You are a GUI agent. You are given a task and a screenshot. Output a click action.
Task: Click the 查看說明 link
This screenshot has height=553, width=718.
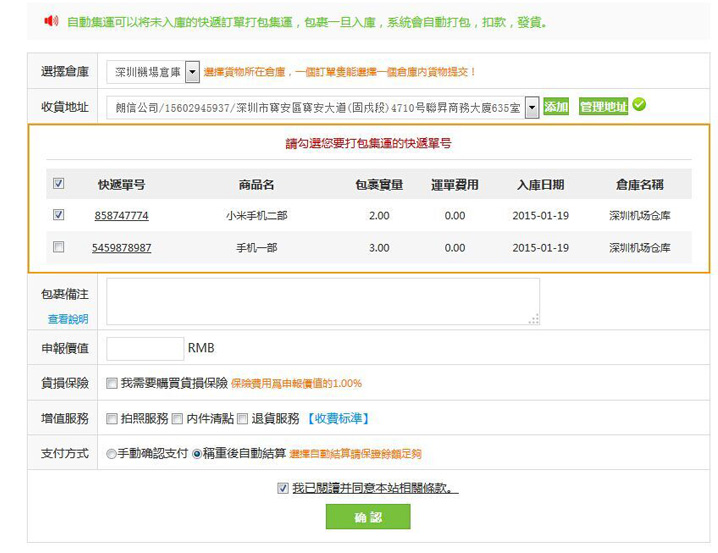[68, 319]
